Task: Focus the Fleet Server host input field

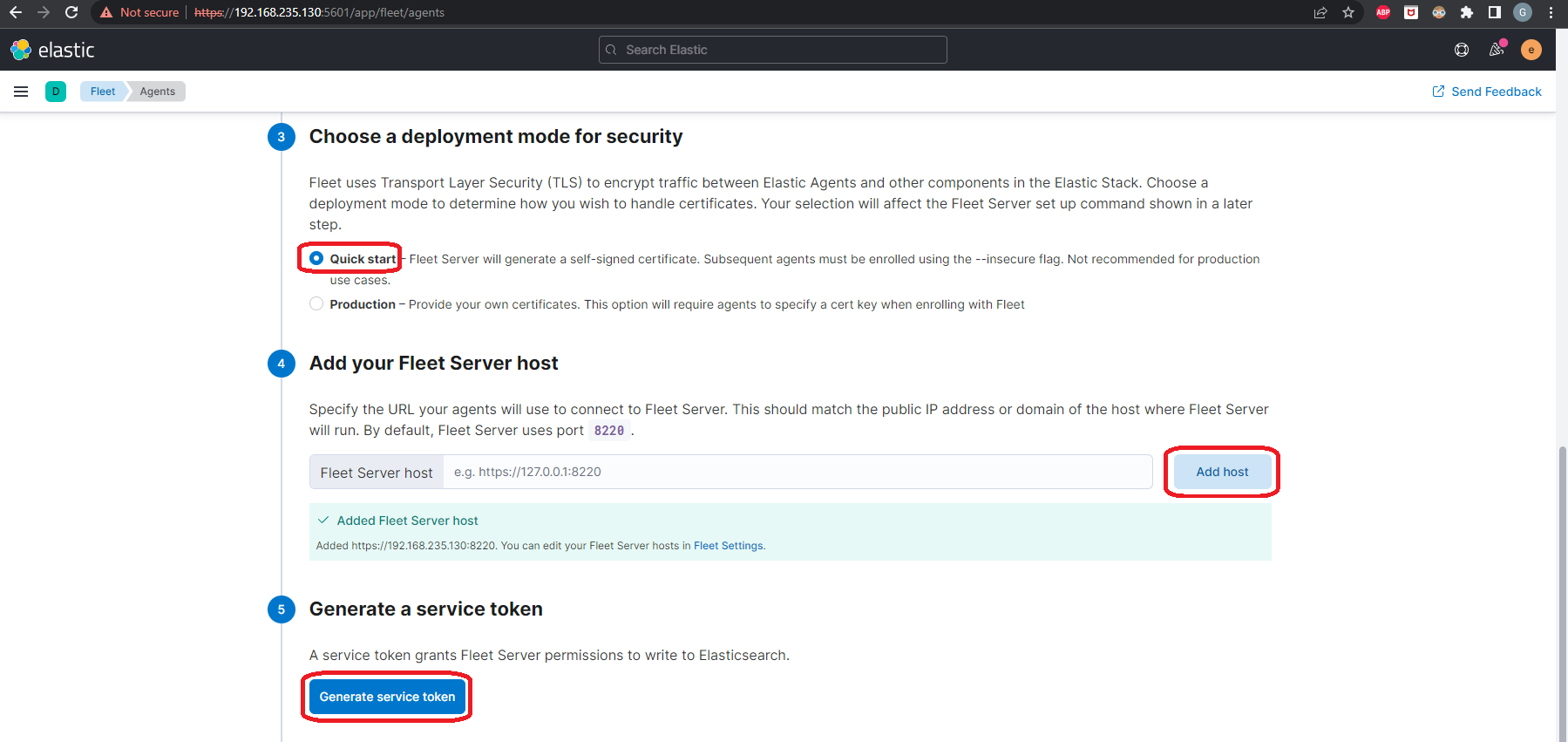Action: tap(797, 472)
